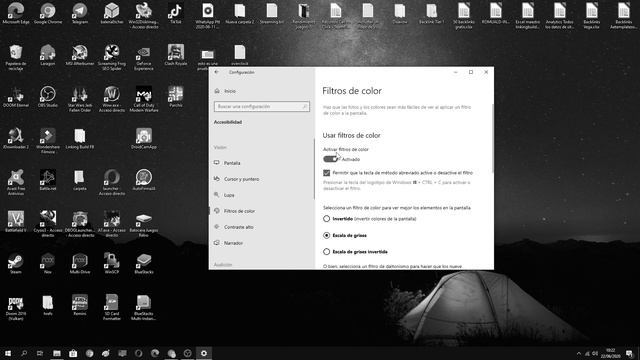This screenshot has height=360, width=640.
Task: Open Microsoft Store from taskbar
Action: (x=73, y=353)
